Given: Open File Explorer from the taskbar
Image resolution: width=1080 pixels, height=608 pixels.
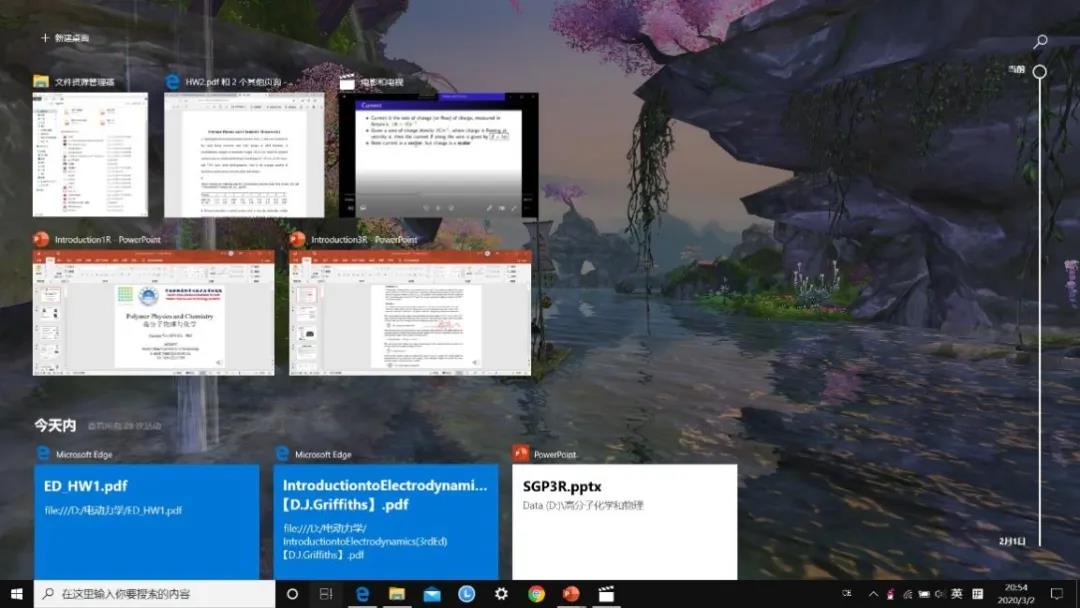Looking at the screenshot, I should point(397,594).
